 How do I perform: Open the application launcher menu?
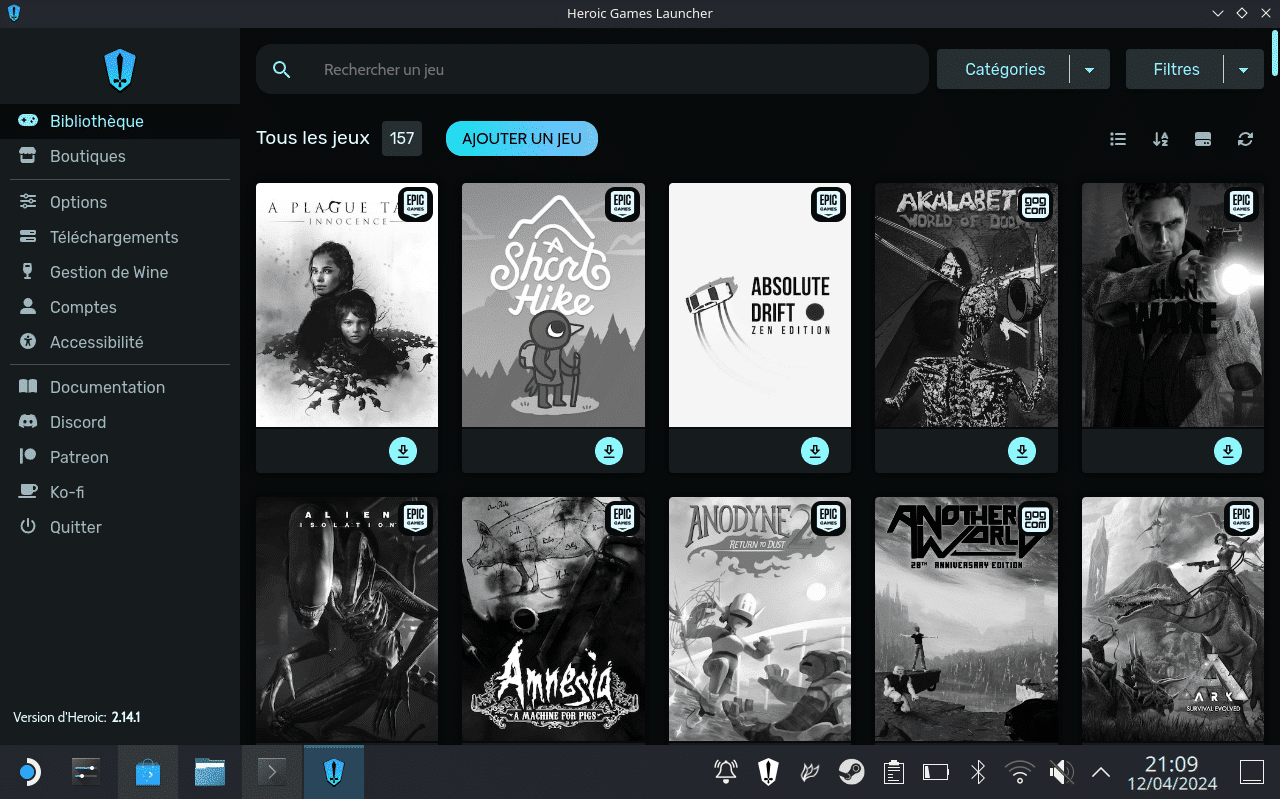pos(29,772)
